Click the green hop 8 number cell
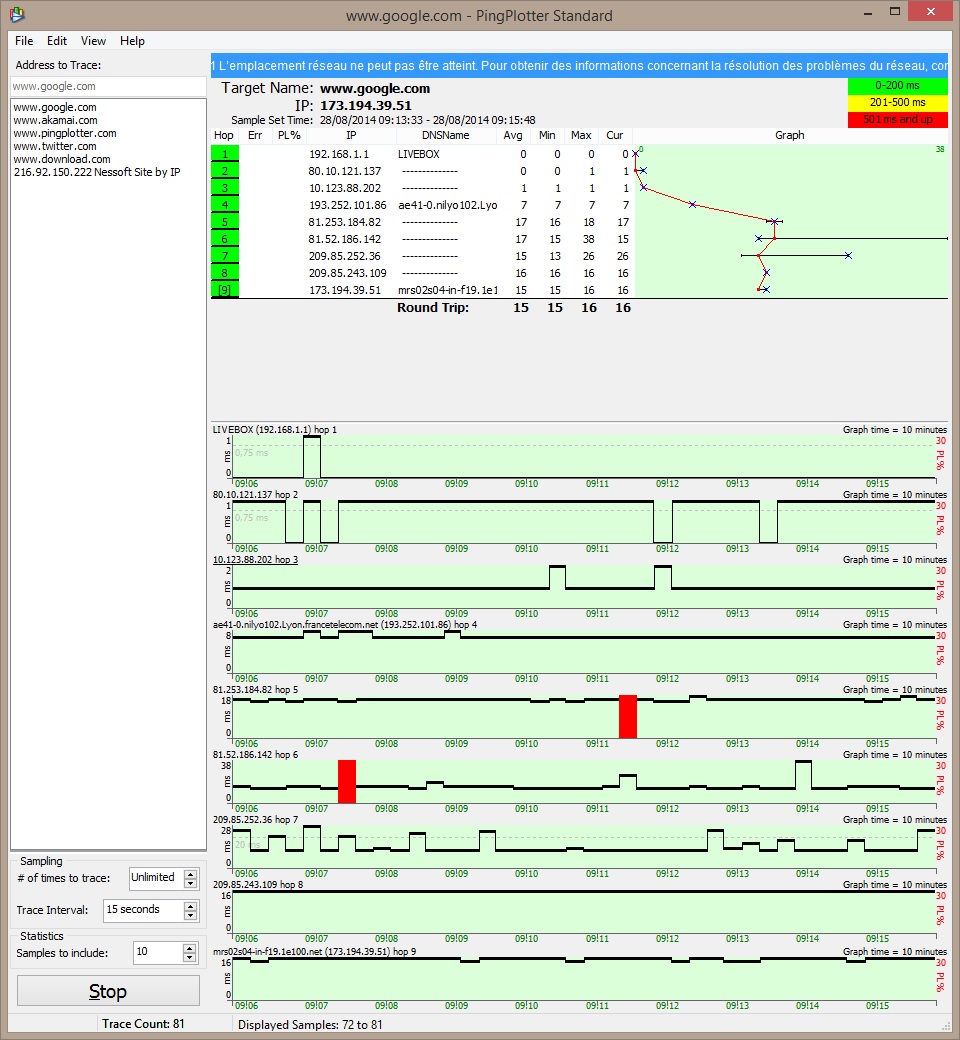This screenshot has height=1040, width=960. [x=225, y=273]
